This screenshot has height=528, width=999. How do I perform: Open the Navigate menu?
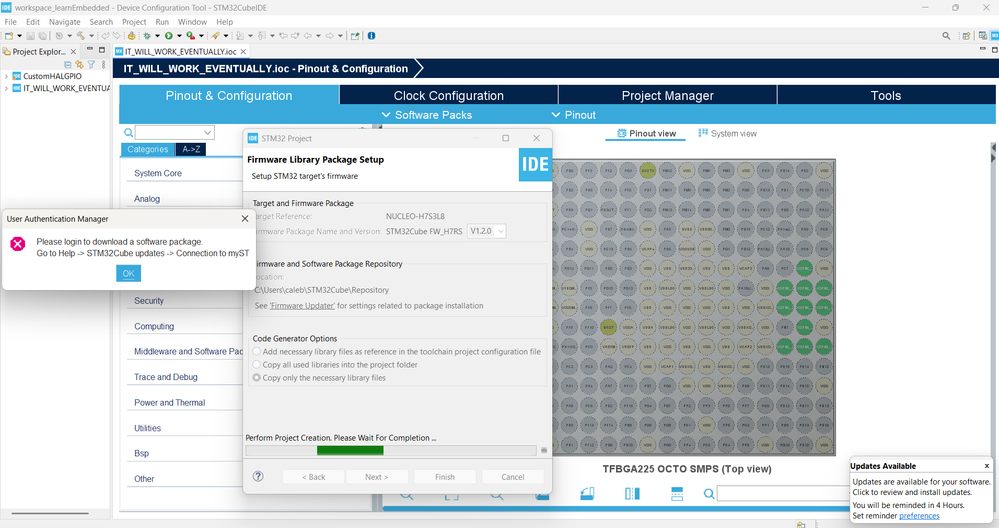pyautogui.click(x=65, y=22)
